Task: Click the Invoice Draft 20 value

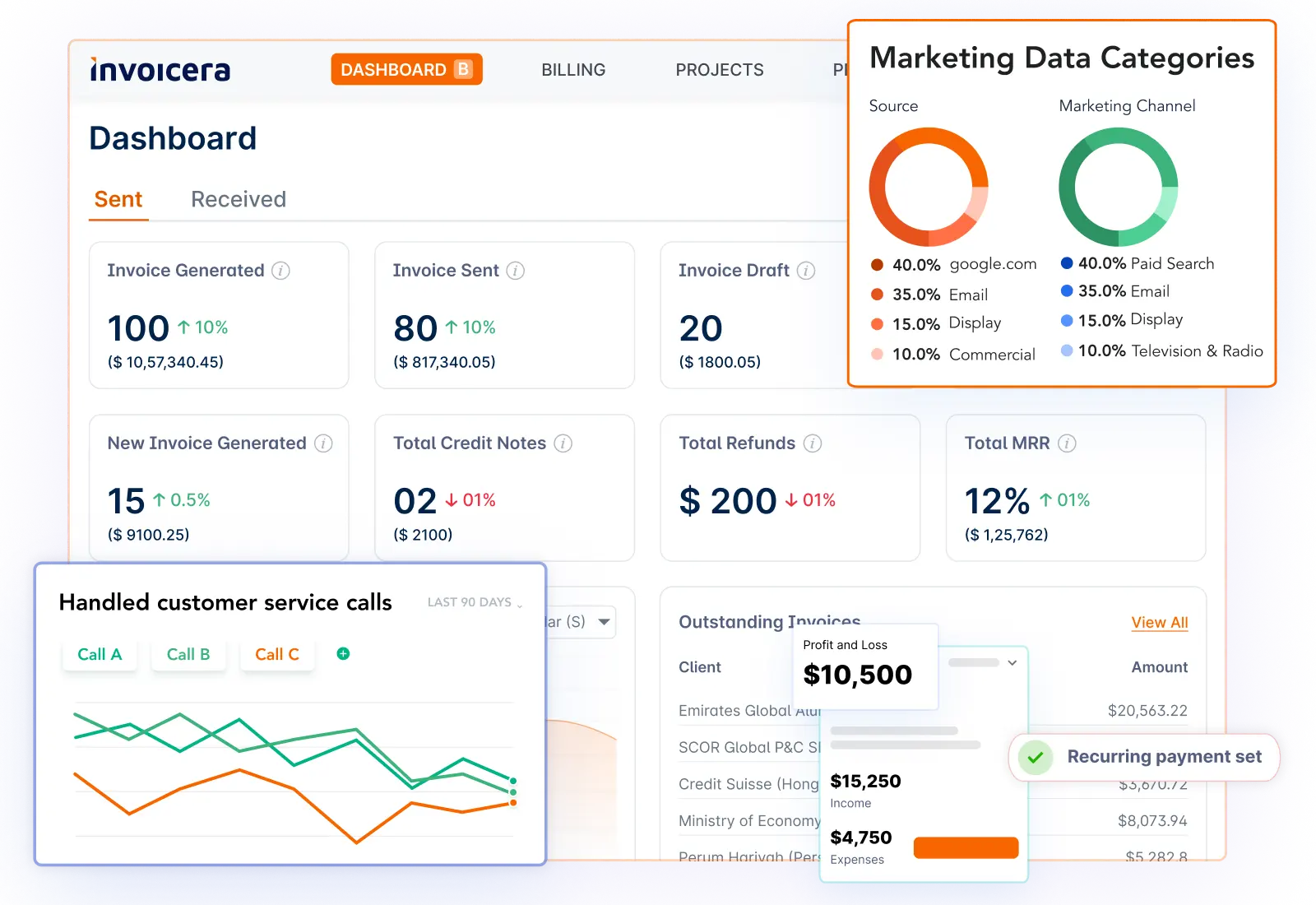Action: [701, 328]
